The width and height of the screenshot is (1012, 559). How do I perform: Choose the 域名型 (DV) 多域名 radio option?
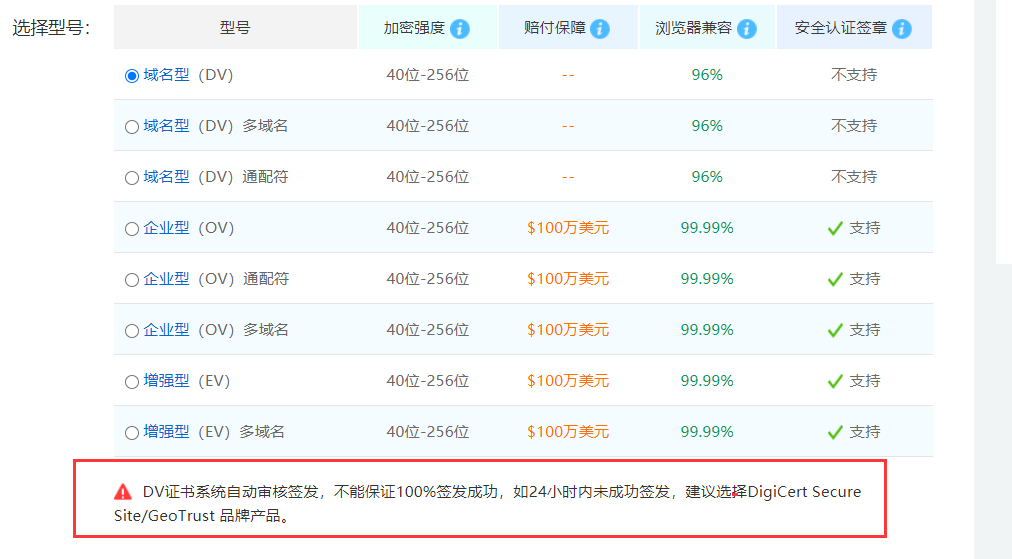tap(132, 127)
